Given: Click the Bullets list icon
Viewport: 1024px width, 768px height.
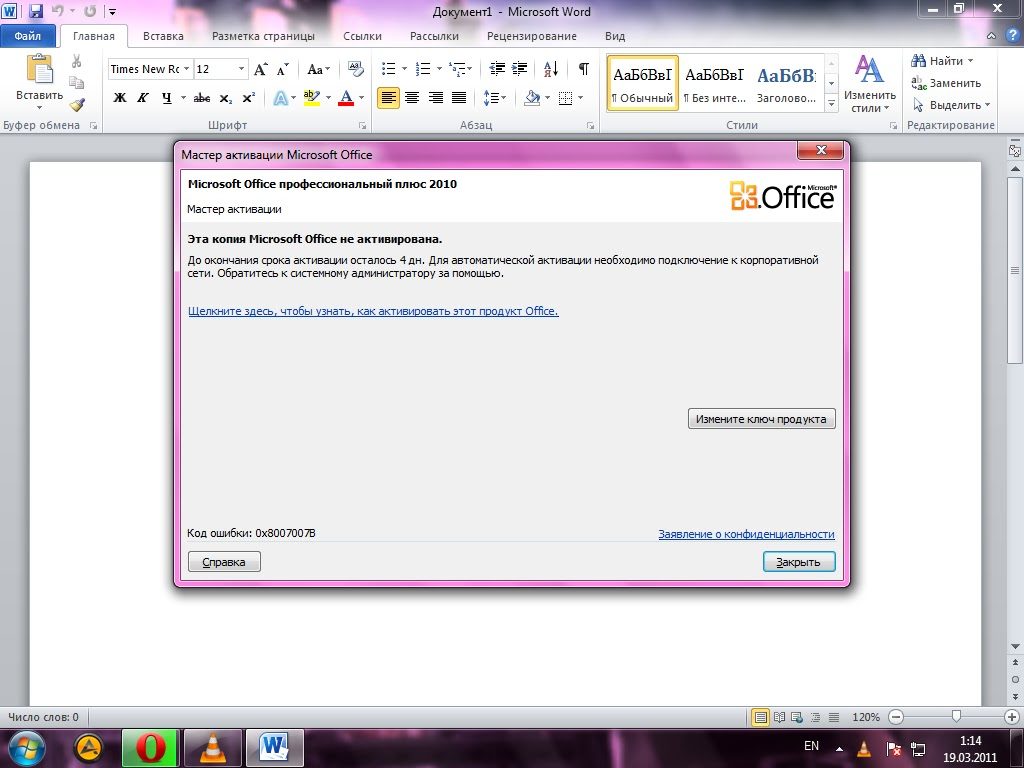Looking at the screenshot, I should [389, 69].
